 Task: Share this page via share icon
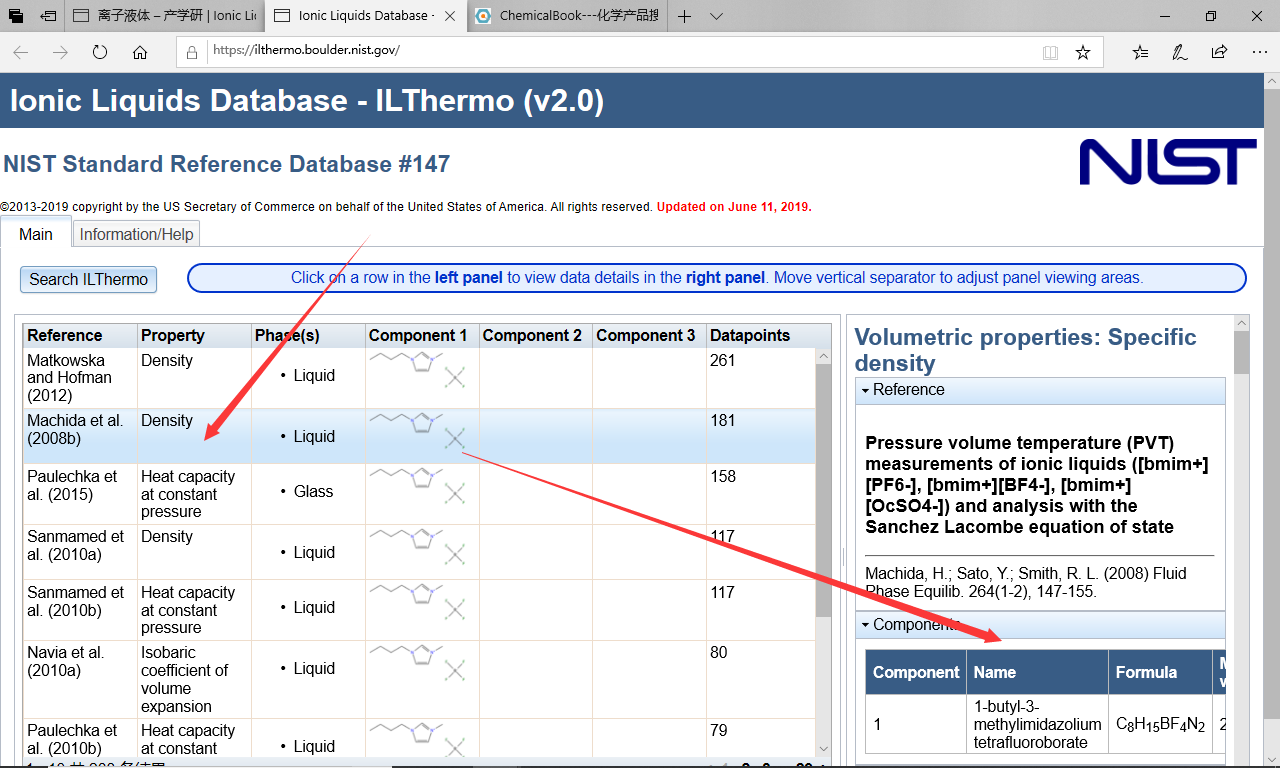1219,52
